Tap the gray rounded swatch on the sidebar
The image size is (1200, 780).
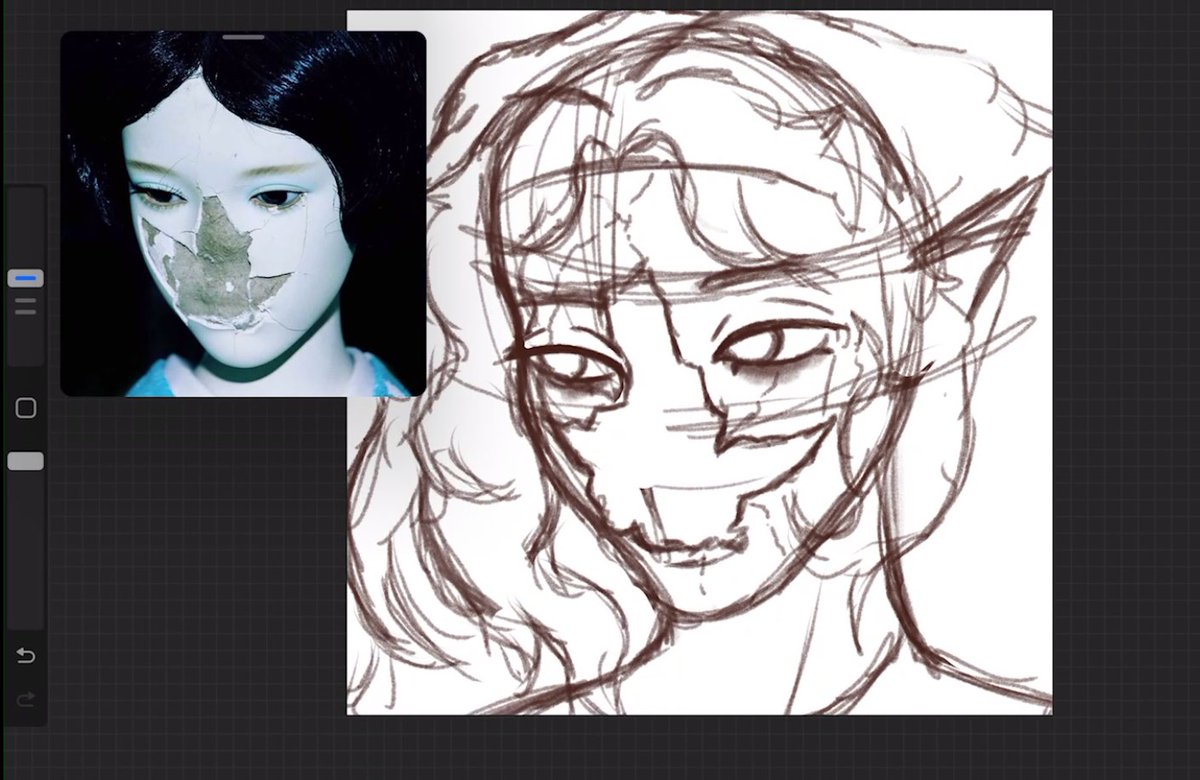[25, 460]
